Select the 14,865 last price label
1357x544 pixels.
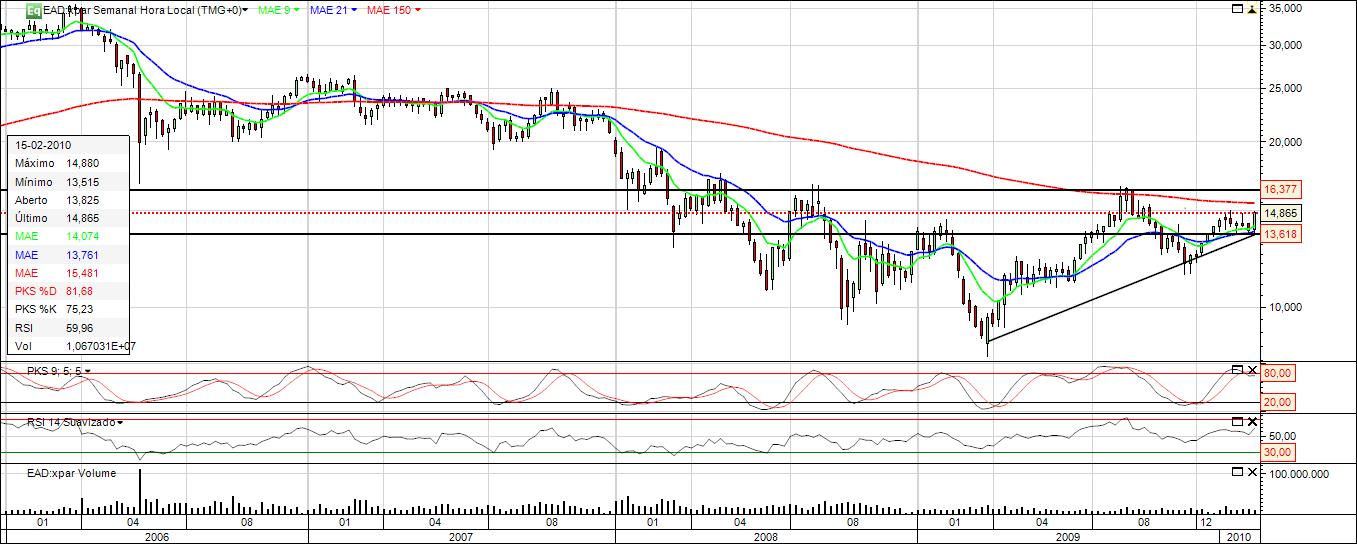click(1280, 213)
